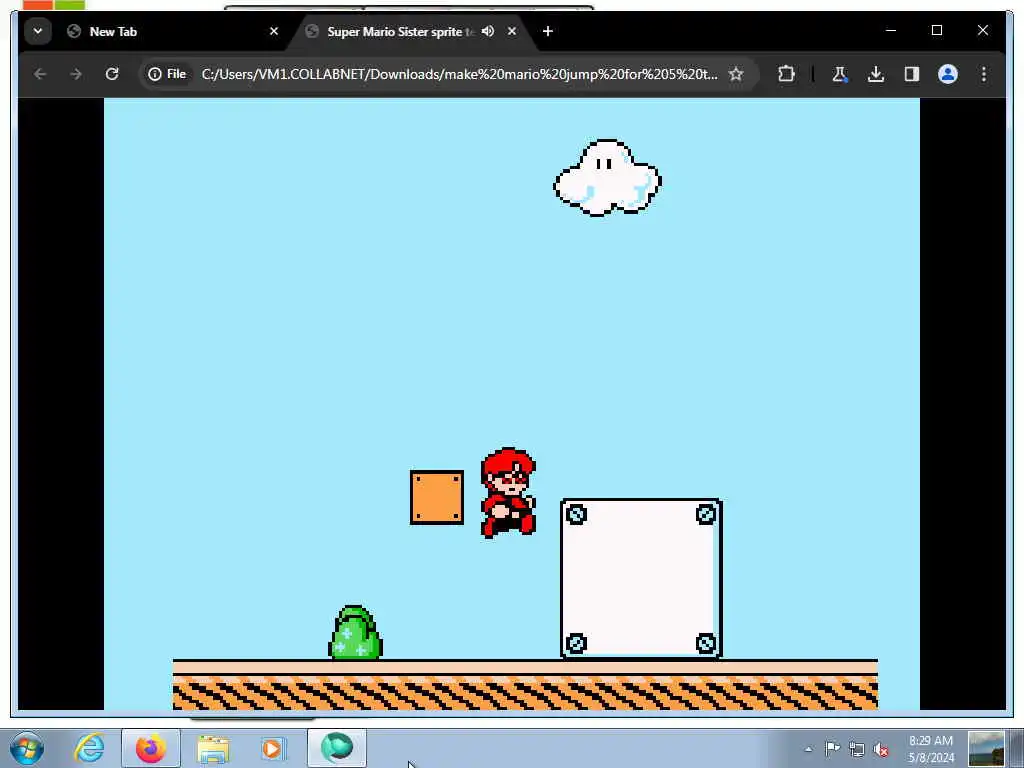Close the New Tab tab

(274, 31)
